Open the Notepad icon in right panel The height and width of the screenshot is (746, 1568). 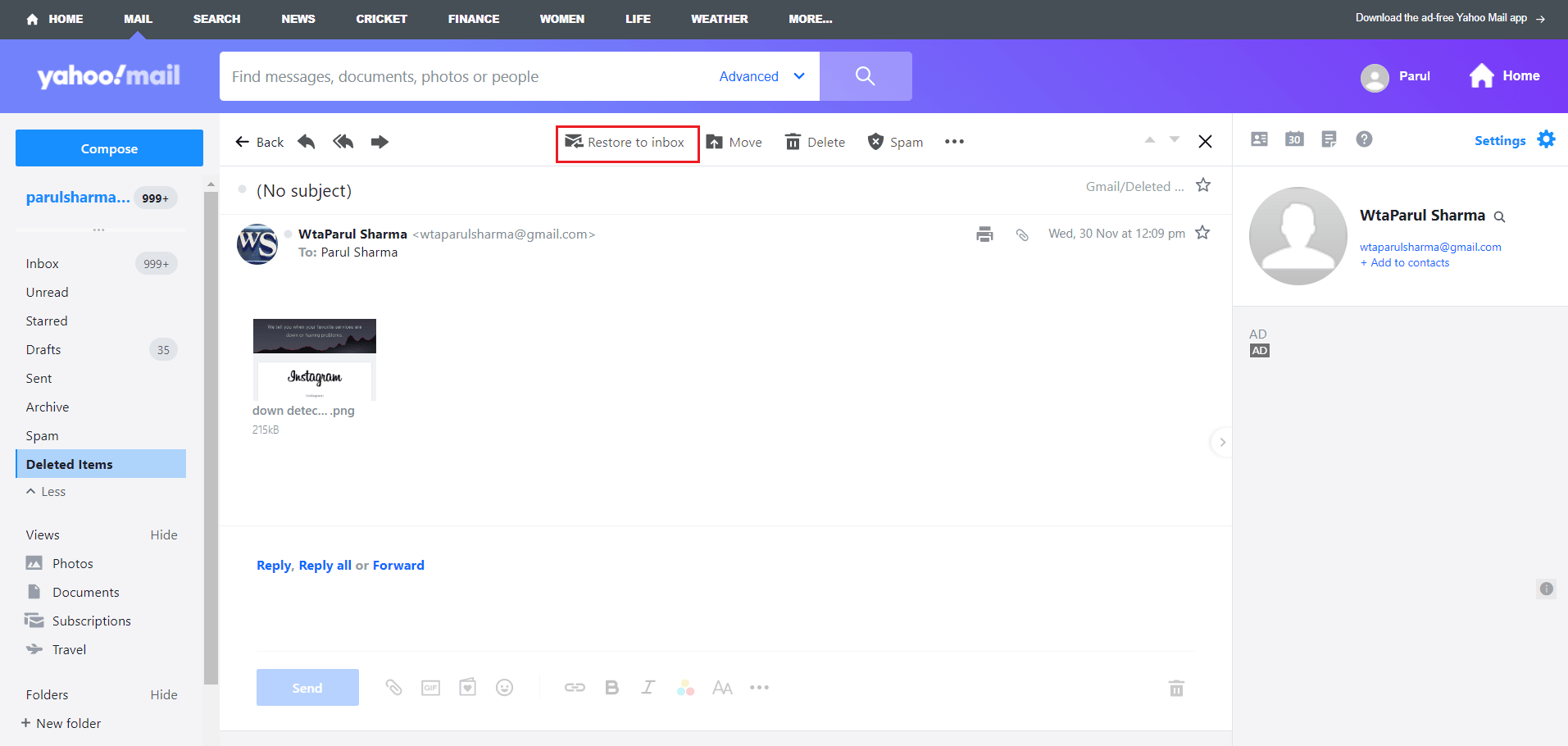pos(1329,139)
